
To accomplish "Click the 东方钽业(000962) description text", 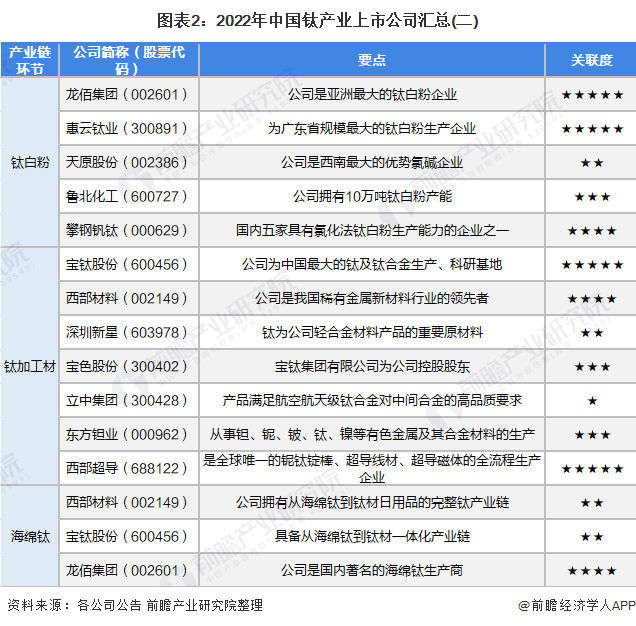I will (372, 435).
